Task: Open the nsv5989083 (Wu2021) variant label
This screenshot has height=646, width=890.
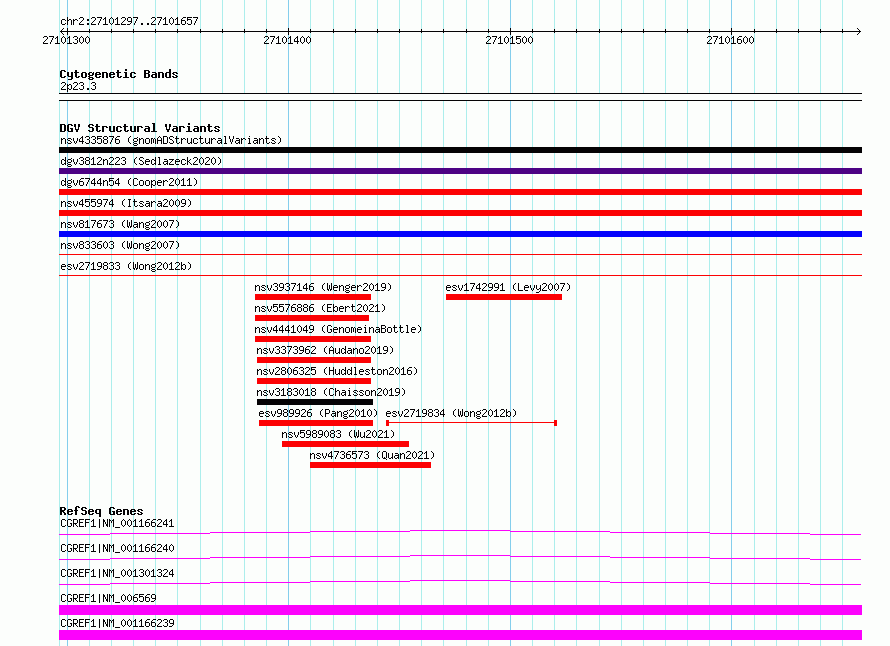Action: pyautogui.click(x=338, y=434)
